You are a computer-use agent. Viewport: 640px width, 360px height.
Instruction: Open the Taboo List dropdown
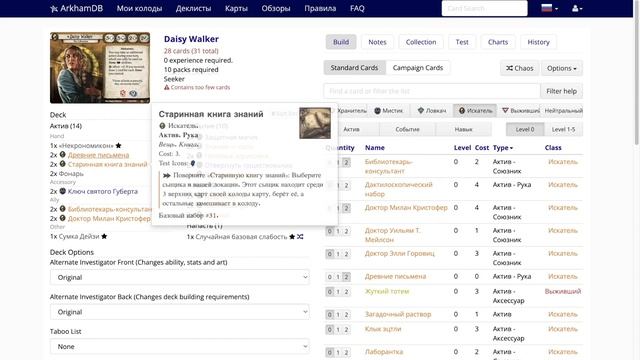180,347
